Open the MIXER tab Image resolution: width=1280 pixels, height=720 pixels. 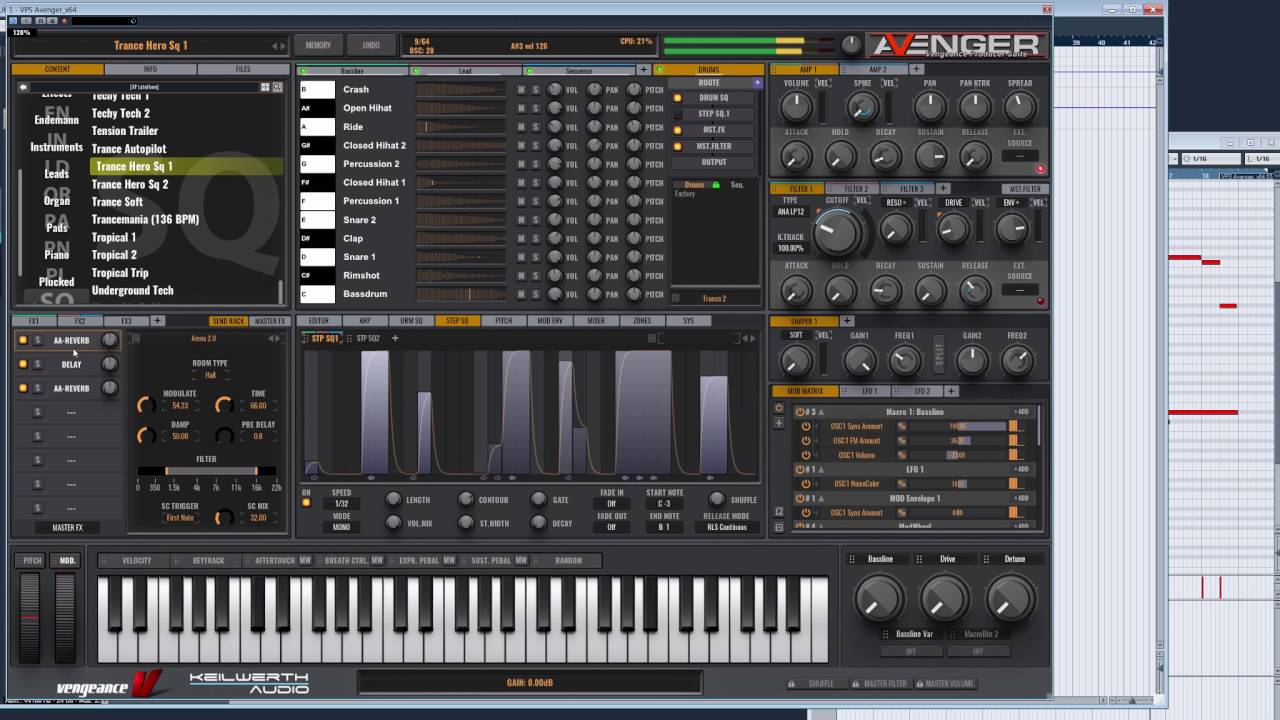coord(596,321)
